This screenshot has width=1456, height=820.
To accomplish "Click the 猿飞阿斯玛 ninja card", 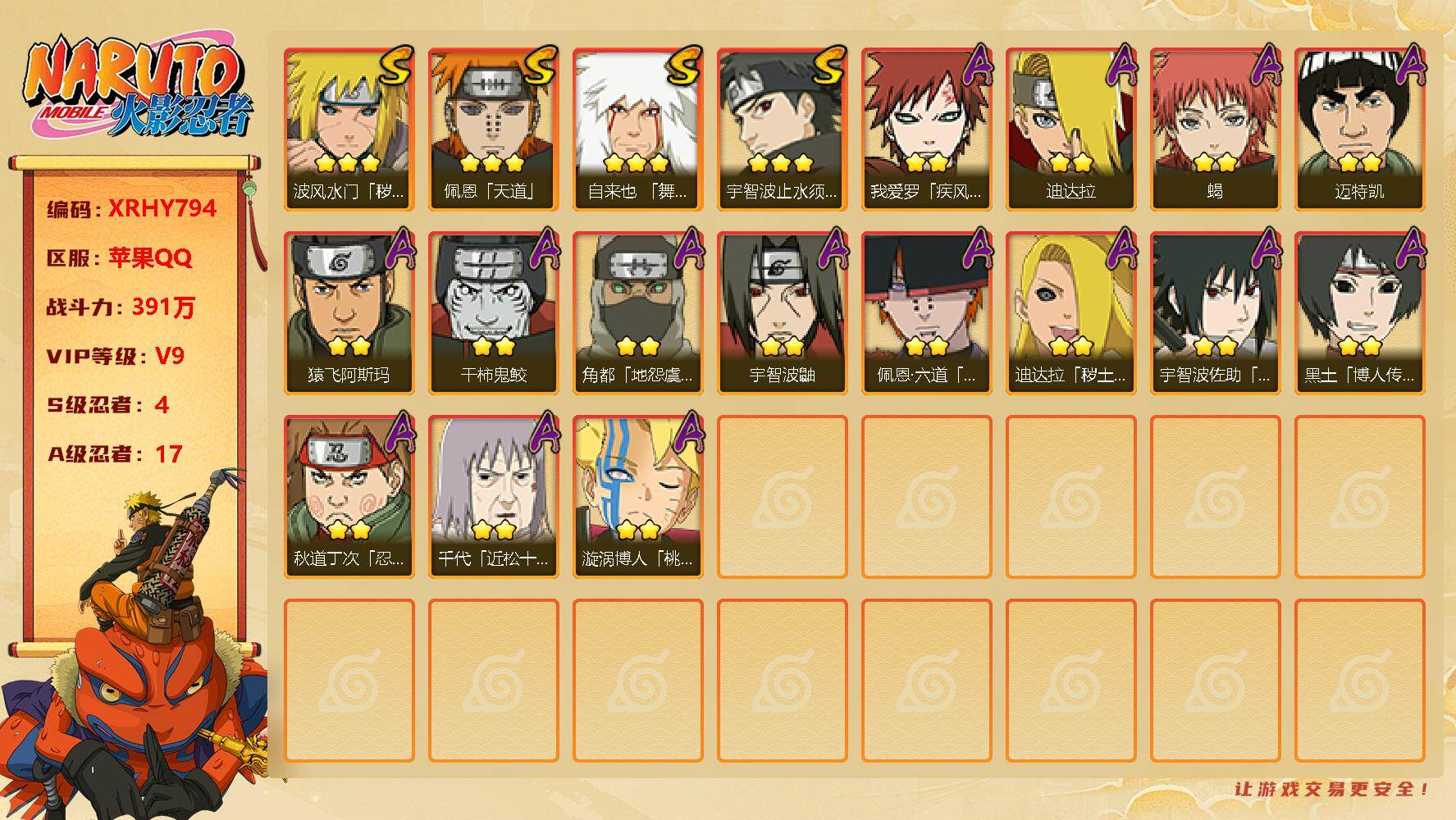I will click(x=349, y=313).
